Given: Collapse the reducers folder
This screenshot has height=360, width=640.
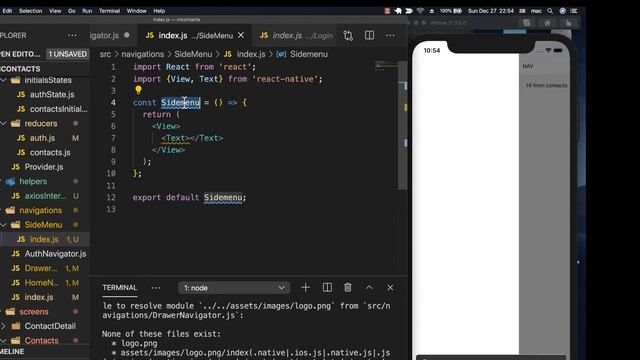Looking at the screenshot, I should tap(4, 123).
